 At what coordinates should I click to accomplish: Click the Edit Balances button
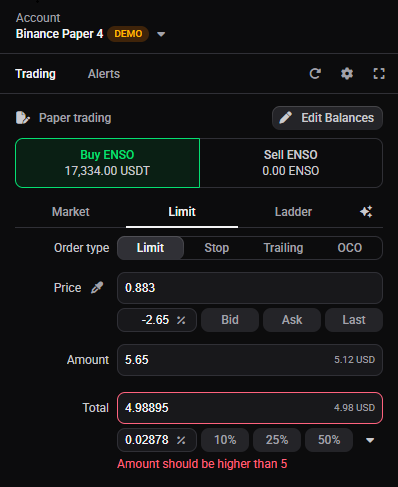(x=327, y=118)
